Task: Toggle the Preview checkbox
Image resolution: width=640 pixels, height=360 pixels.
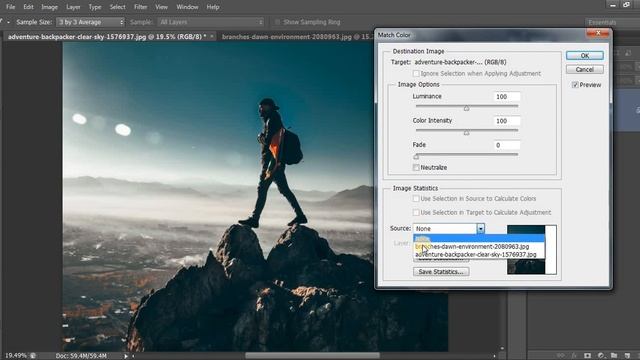Action: pos(575,85)
